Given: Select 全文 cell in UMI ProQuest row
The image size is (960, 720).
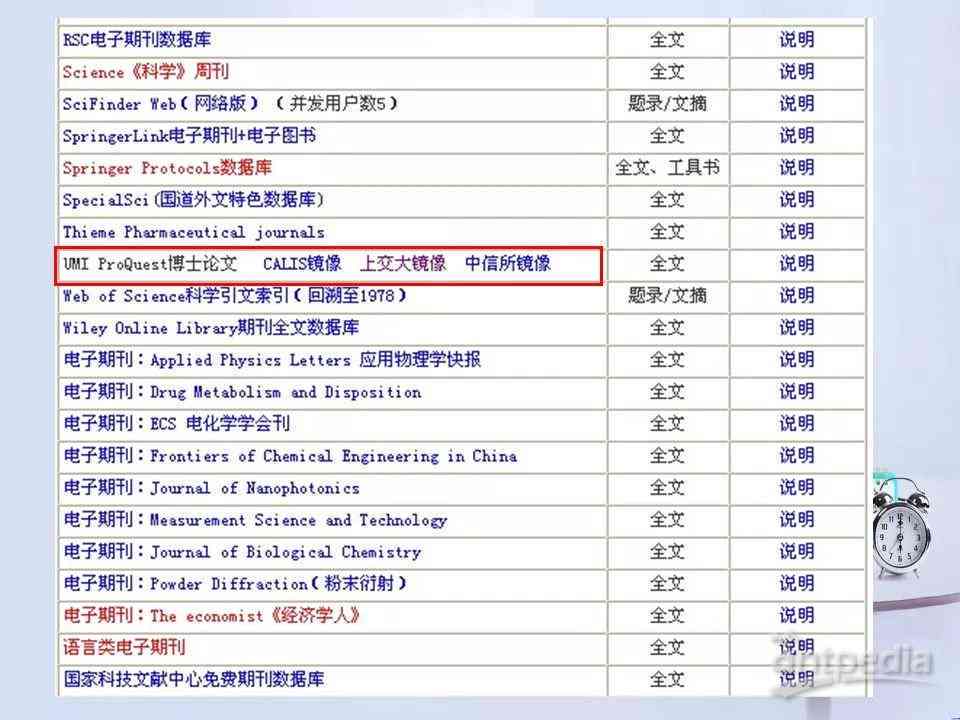Looking at the screenshot, I should click(x=667, y=264).
